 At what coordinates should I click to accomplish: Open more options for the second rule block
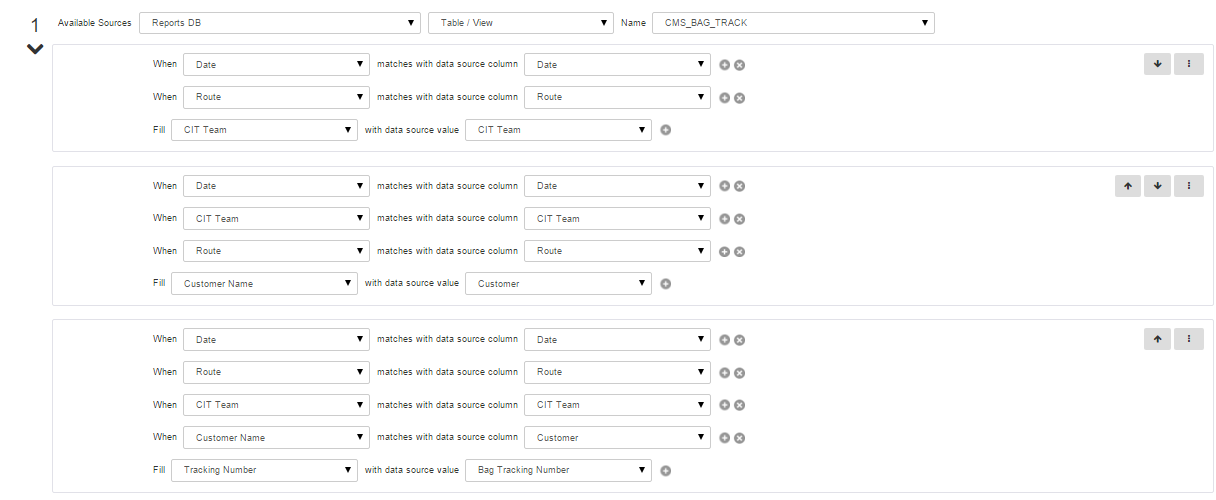pos(1188,185)
